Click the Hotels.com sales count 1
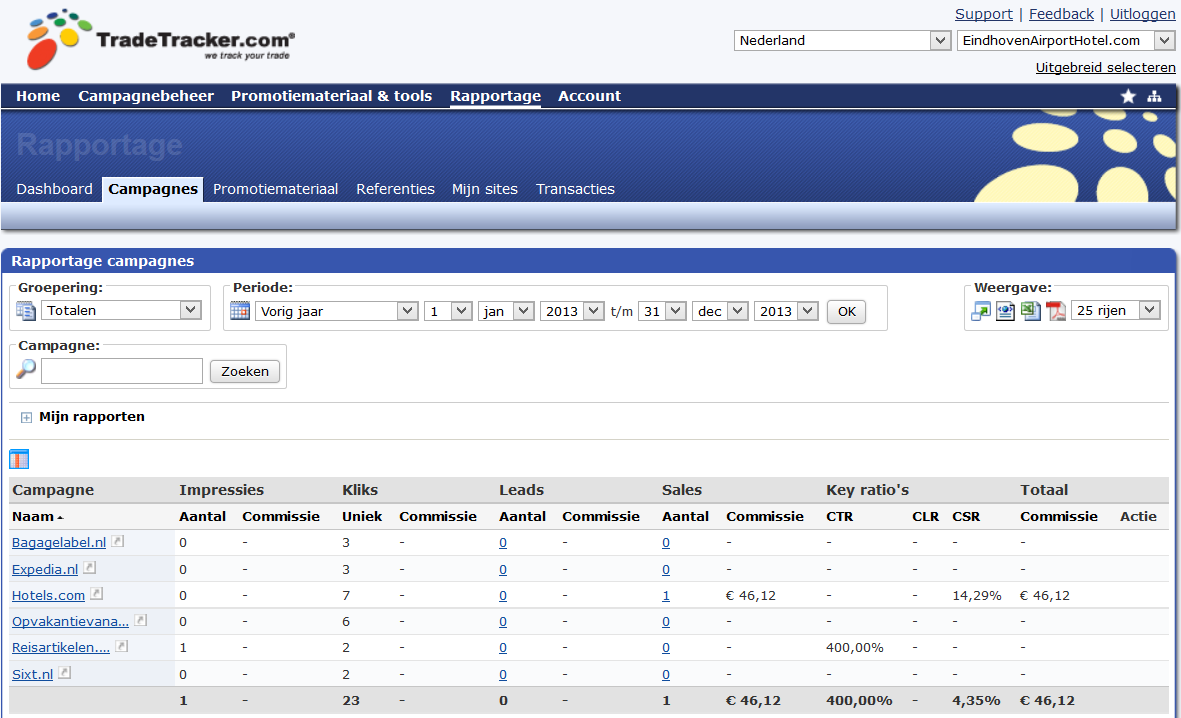This screenshot has width=1181, height=718. pyautogui.click(x=666, y=596)
